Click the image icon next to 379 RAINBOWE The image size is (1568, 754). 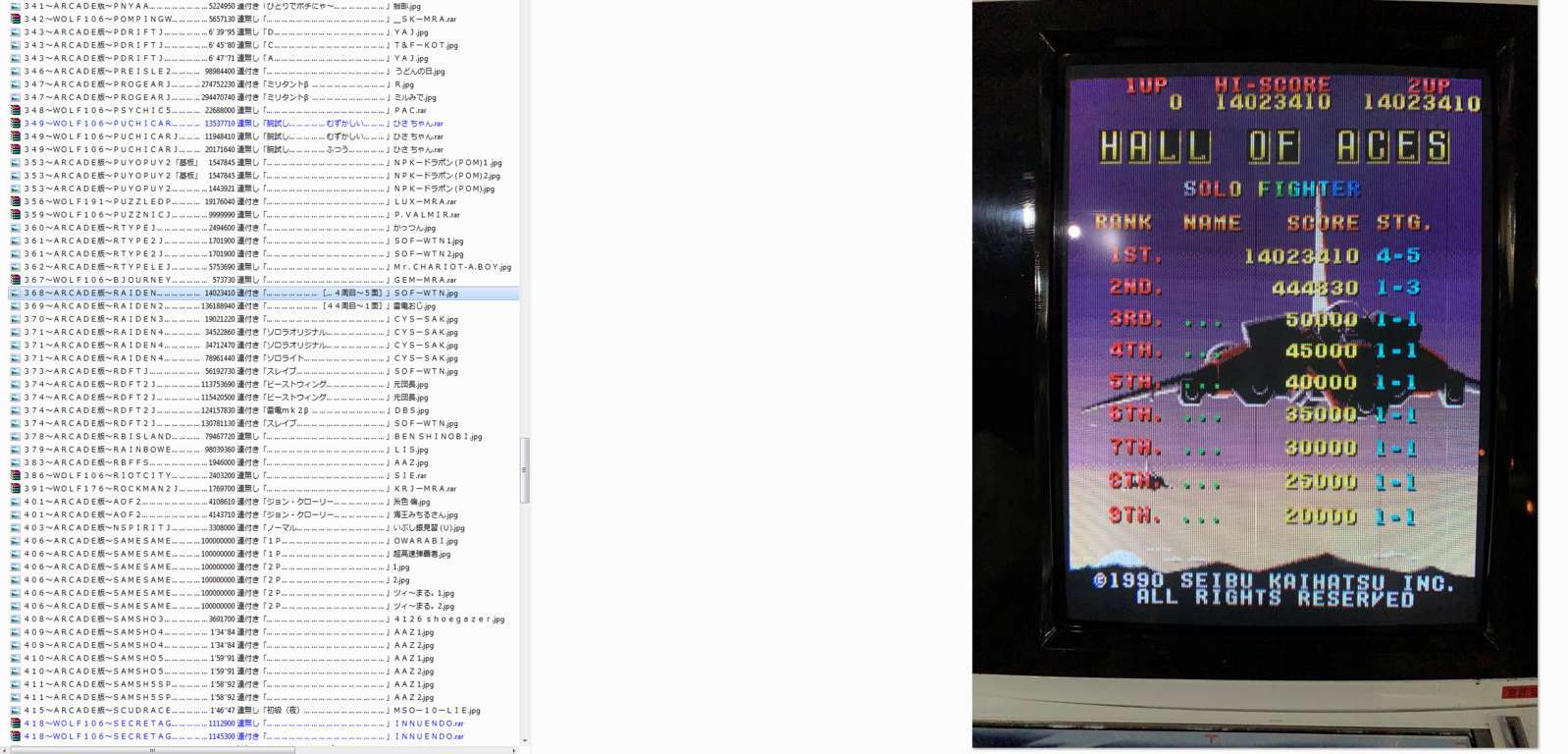(15, 450)
